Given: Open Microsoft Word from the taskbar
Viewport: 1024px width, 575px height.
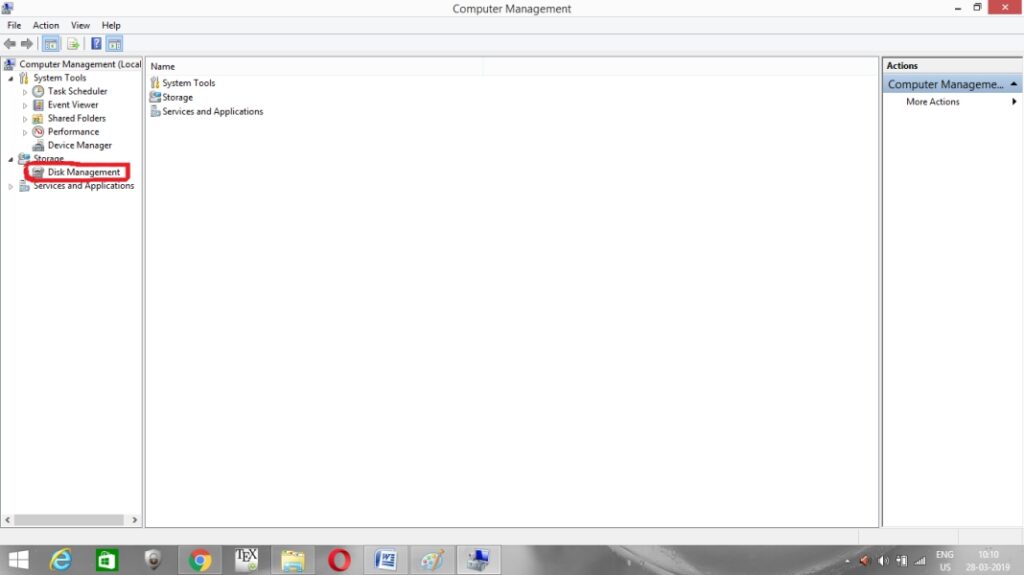Looking at the screenshot, I should pos(385,560).
